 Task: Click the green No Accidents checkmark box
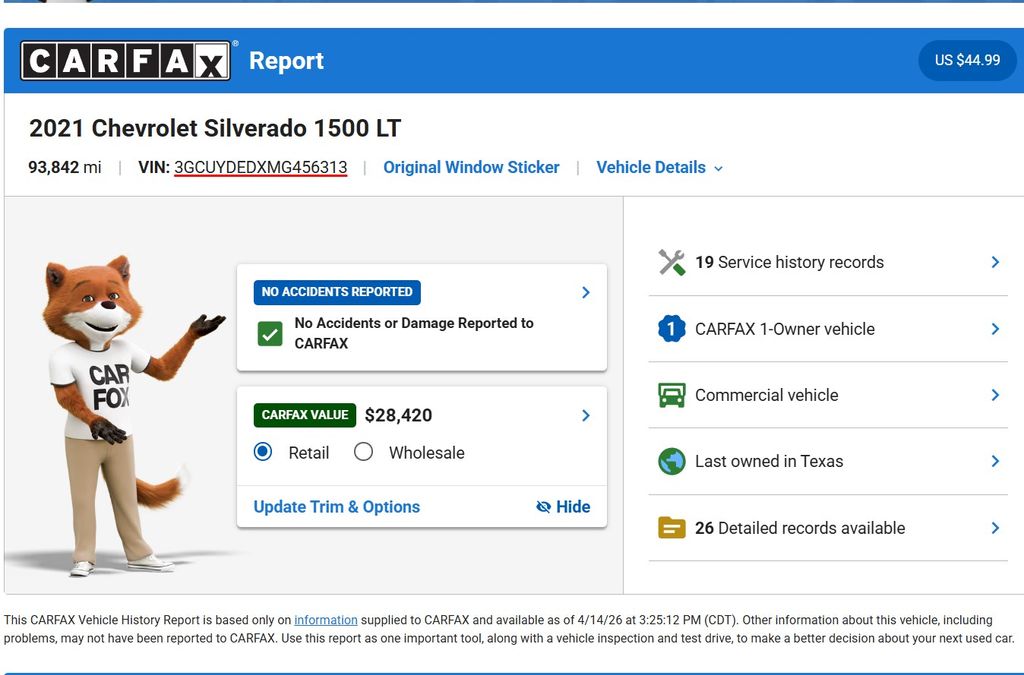270,334
